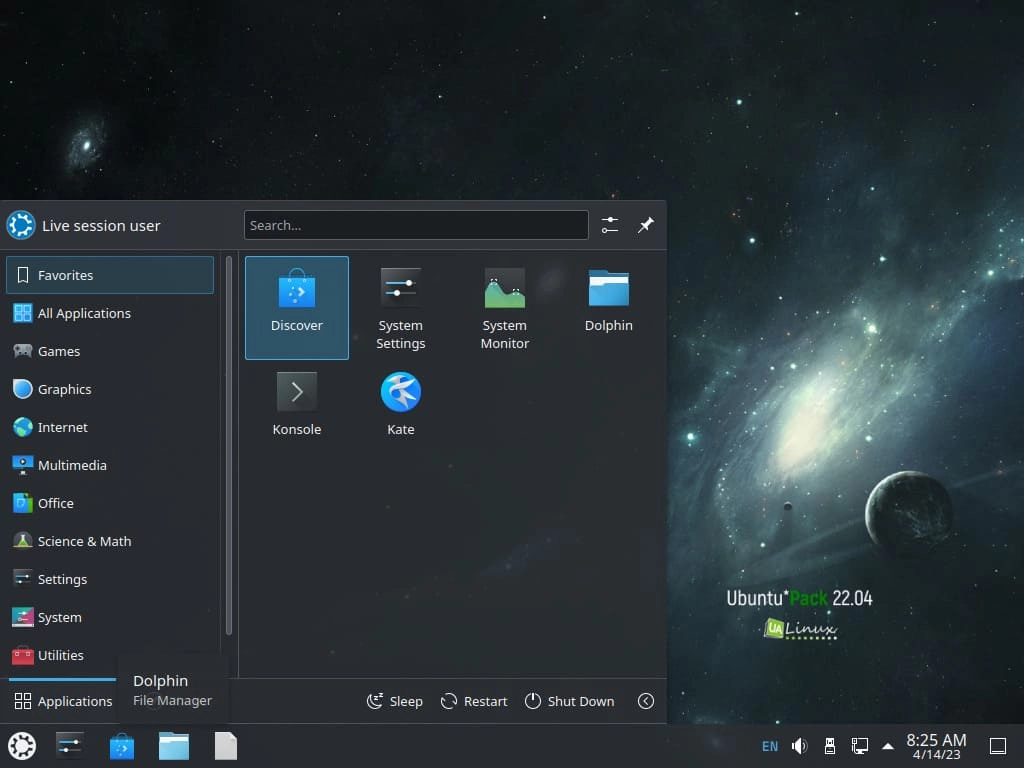The width and height of the screenshot is (1024, 768).
Task: Select the Favorites category
Action: pos(110,275)
